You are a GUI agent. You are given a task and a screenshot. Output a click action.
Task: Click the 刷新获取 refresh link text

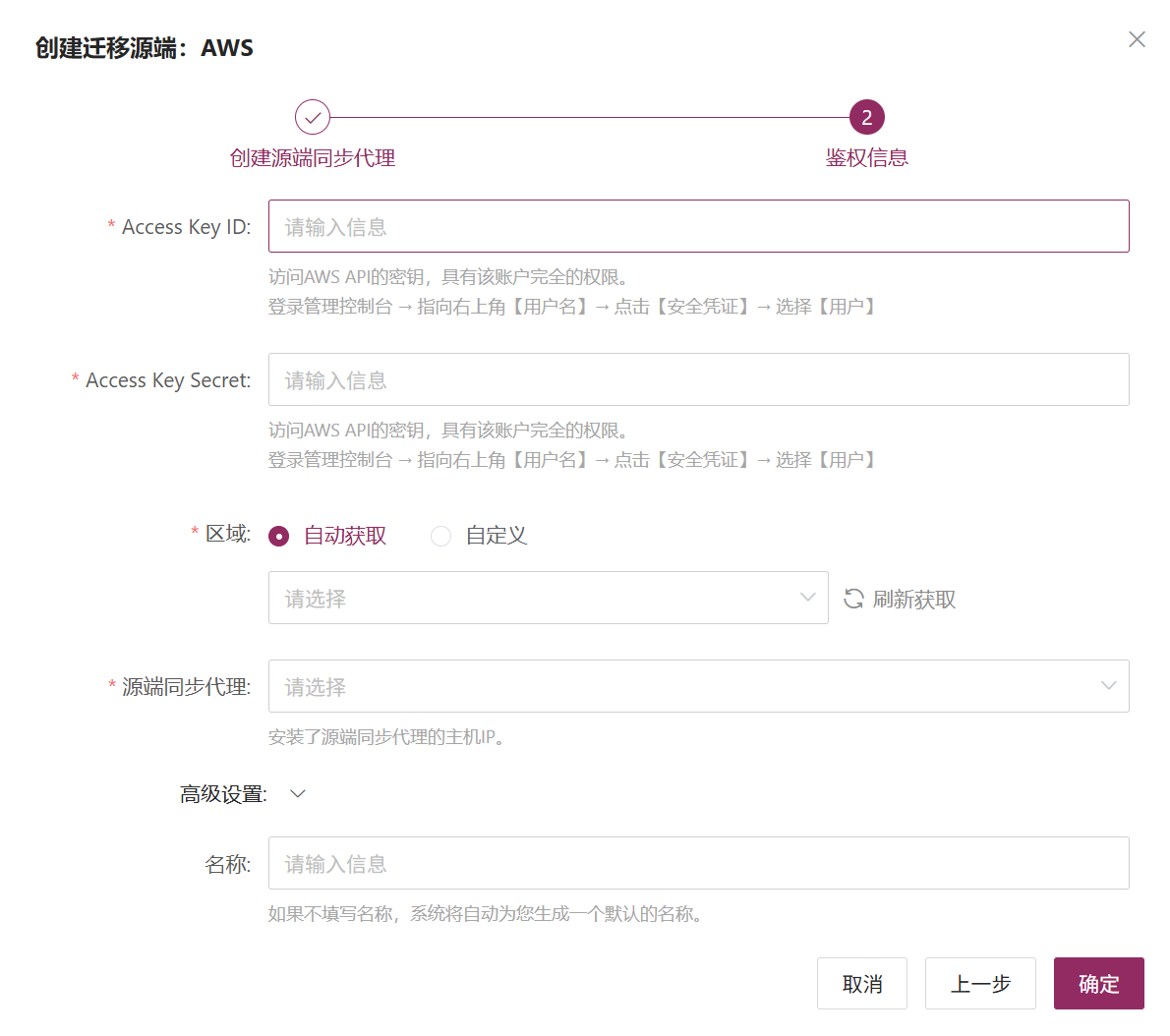tap(914, 599)
